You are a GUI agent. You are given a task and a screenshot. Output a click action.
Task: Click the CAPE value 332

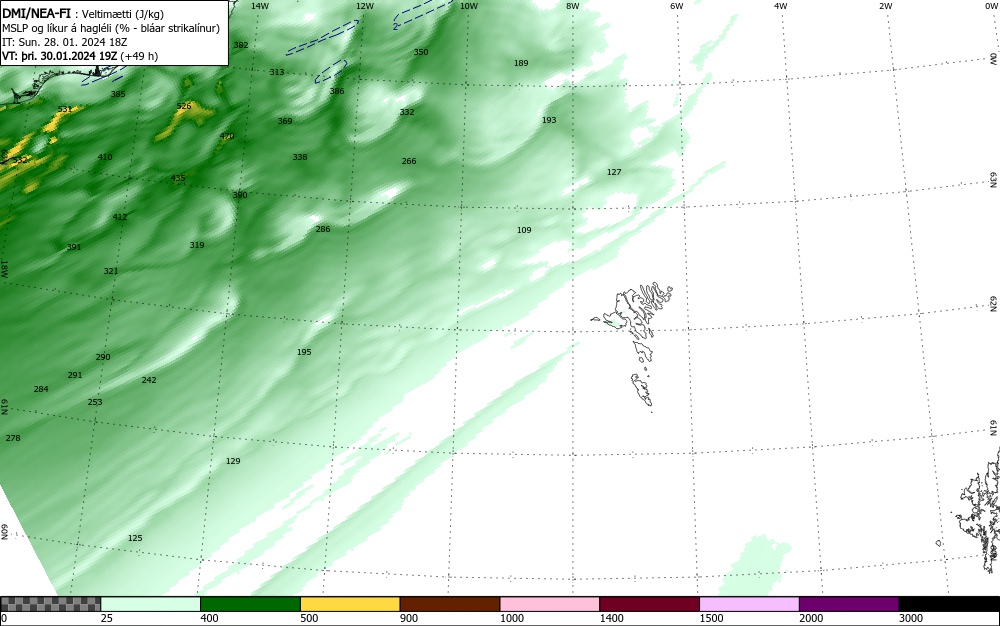coord(407,112)
